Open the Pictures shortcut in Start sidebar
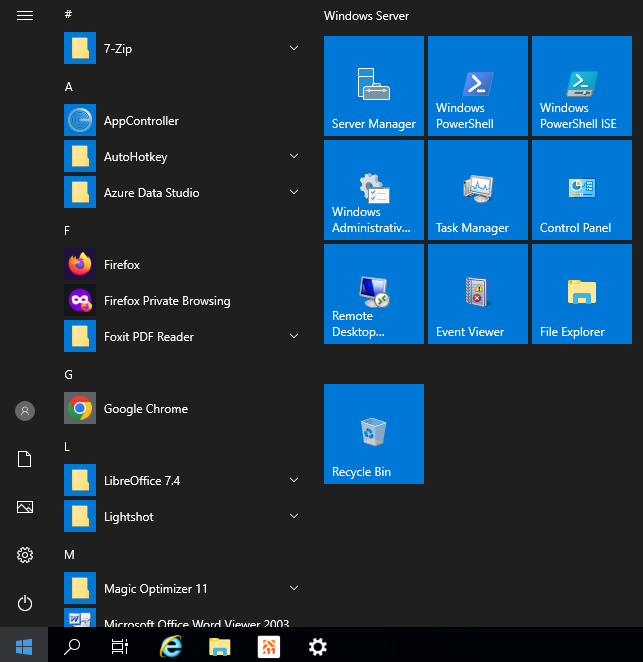Viewport: 643px width, 662px height. [x=25, y=507]
